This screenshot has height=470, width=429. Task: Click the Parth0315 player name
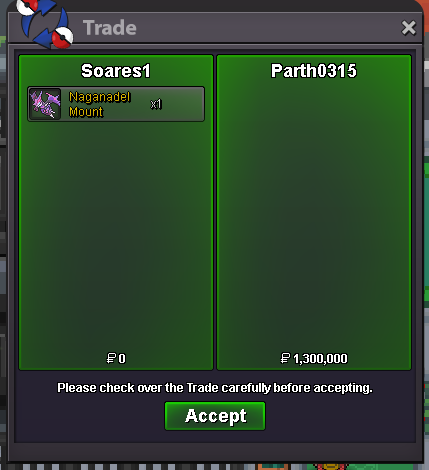pos(314,71)
